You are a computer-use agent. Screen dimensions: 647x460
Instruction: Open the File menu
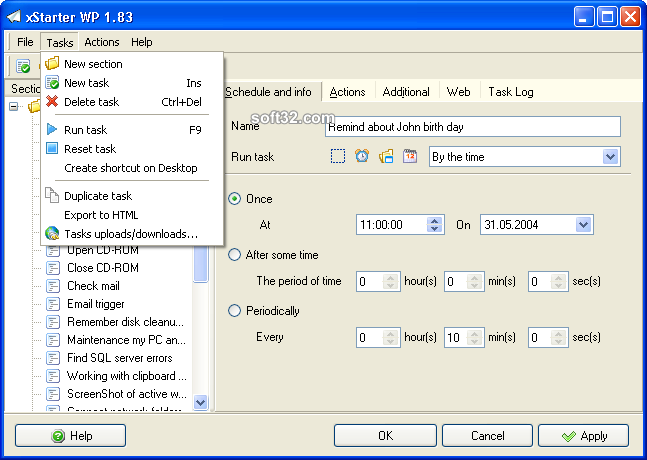(x=25, y=42)
